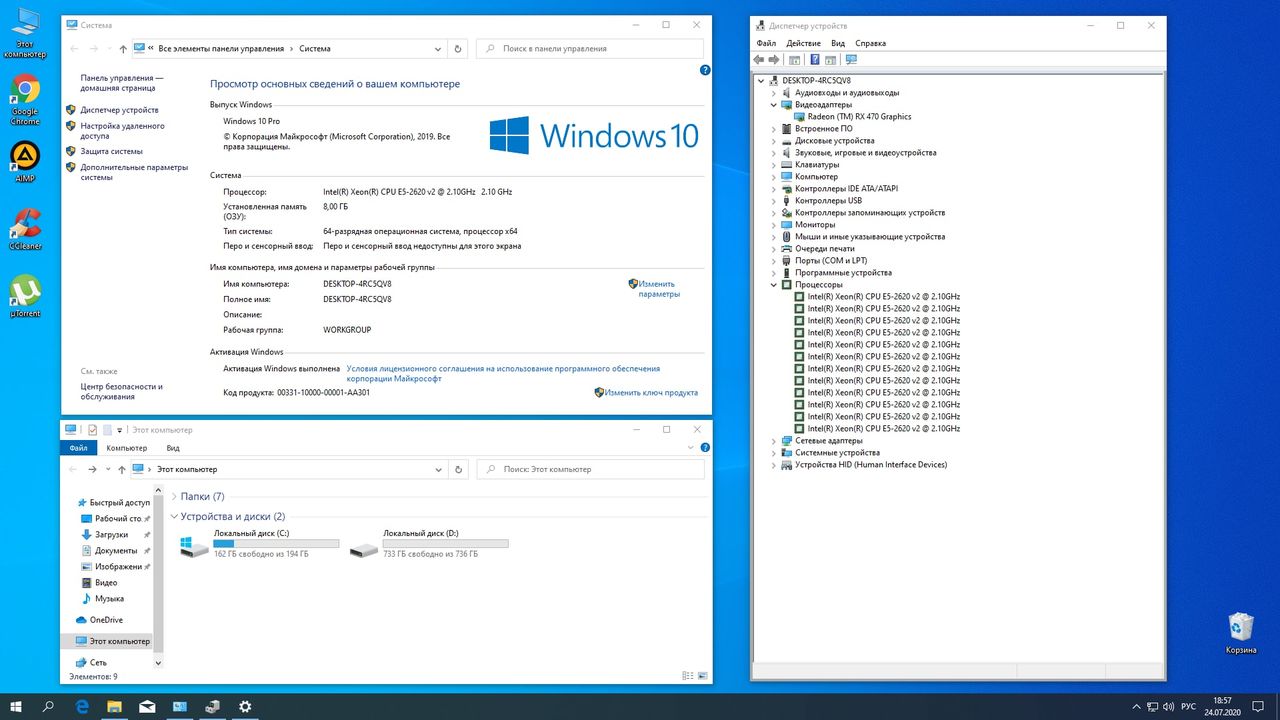Open the Start menu

click(x=16, y=706)
